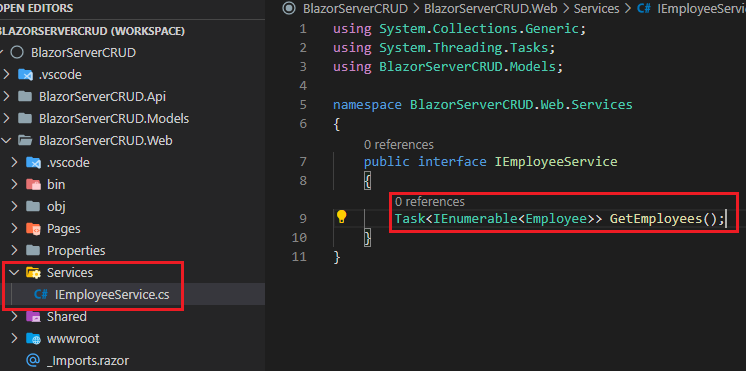The width and height of the screenshot is (746, 371).
Task: Click the obj folder icon
Action: tap(33, 206)
